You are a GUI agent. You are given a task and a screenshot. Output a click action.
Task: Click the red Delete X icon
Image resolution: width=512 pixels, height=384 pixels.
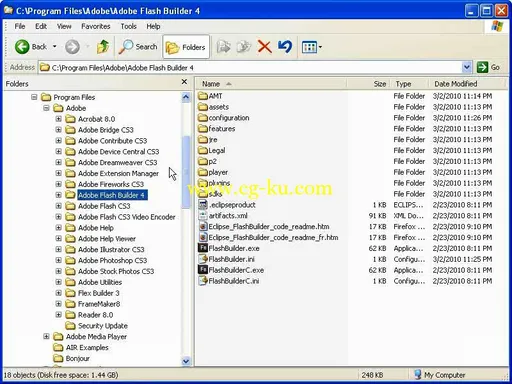click(x=265, y=47)
